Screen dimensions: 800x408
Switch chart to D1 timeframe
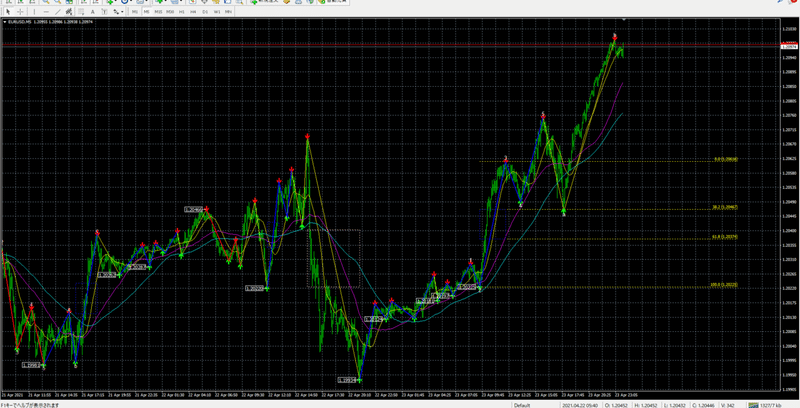pyautogui.click(x=205, y=11)
